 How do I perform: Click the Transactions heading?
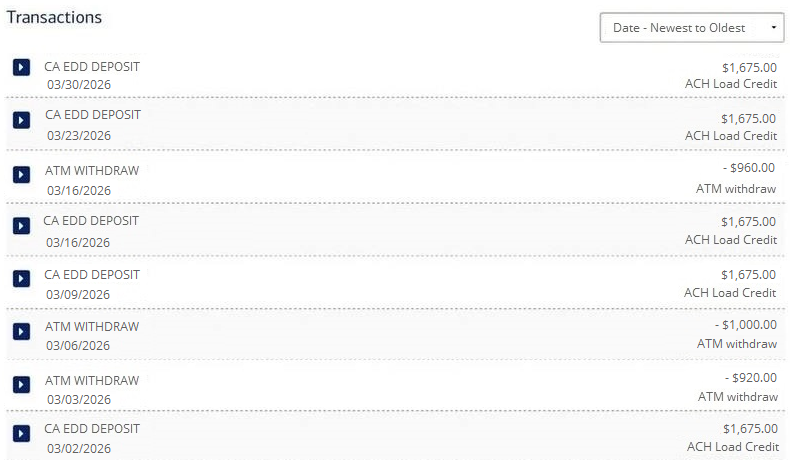point(54,18)
